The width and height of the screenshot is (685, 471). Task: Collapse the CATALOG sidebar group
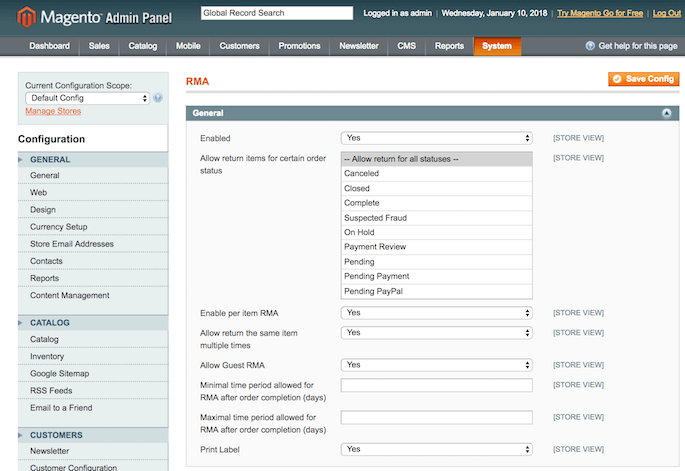tap(50, 323)
